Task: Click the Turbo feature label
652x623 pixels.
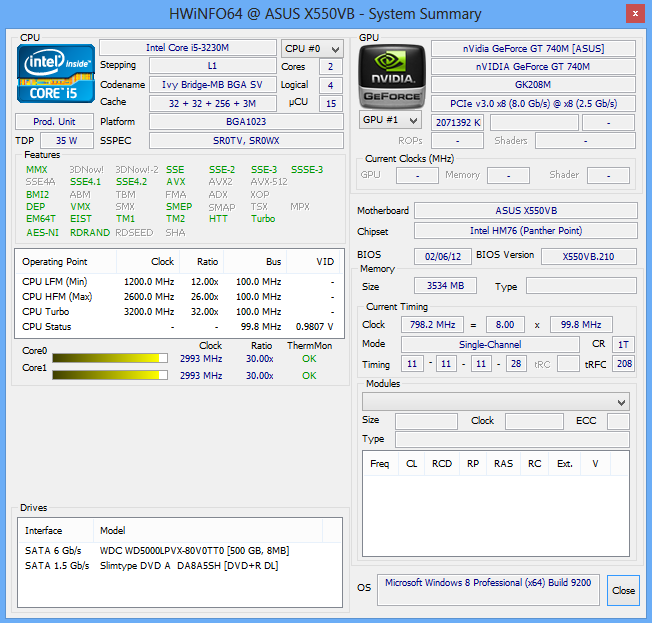Action: [x=263, y=219]
